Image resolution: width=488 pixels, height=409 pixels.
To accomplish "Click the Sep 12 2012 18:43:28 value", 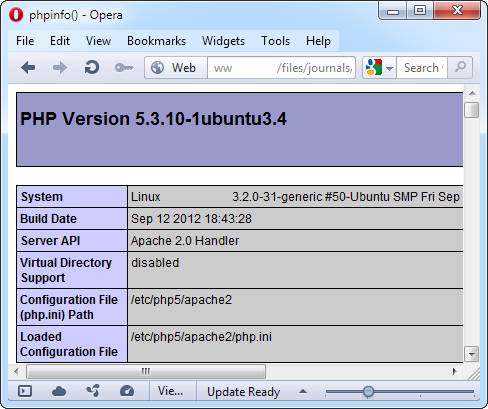I will [x=191, y=219].
